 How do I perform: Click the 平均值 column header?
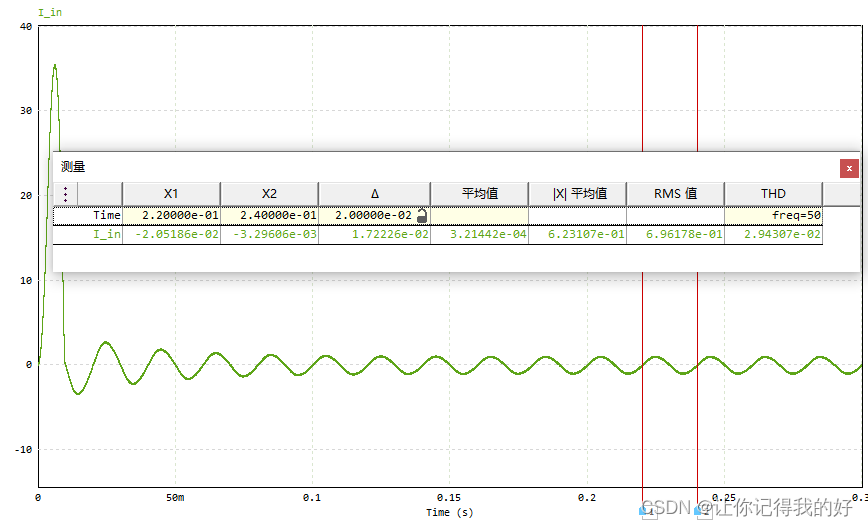click(479, 194)
